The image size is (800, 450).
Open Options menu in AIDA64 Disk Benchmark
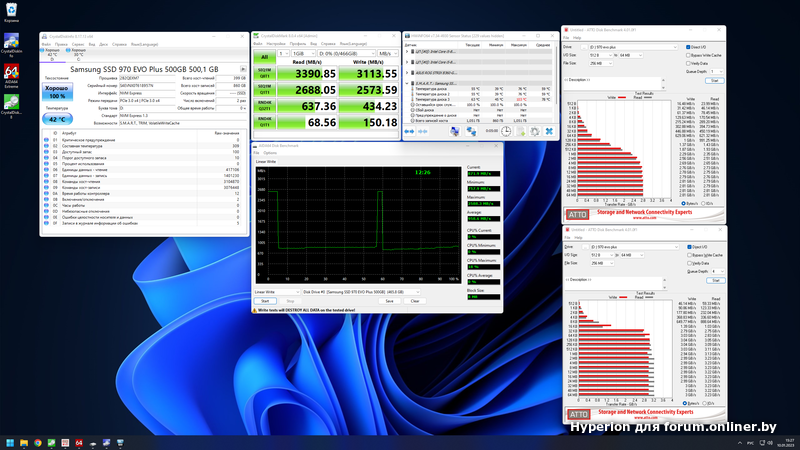tap(270, 153)
